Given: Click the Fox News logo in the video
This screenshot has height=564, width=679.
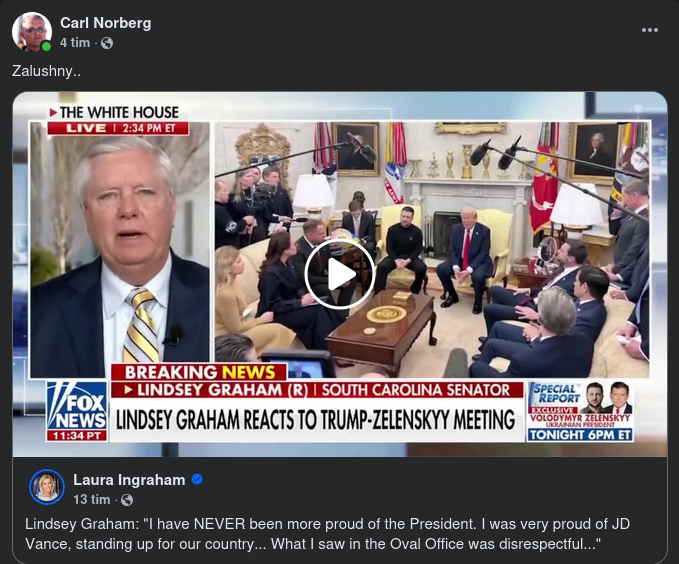Looking at the screenshot, I should coord(77,411).
